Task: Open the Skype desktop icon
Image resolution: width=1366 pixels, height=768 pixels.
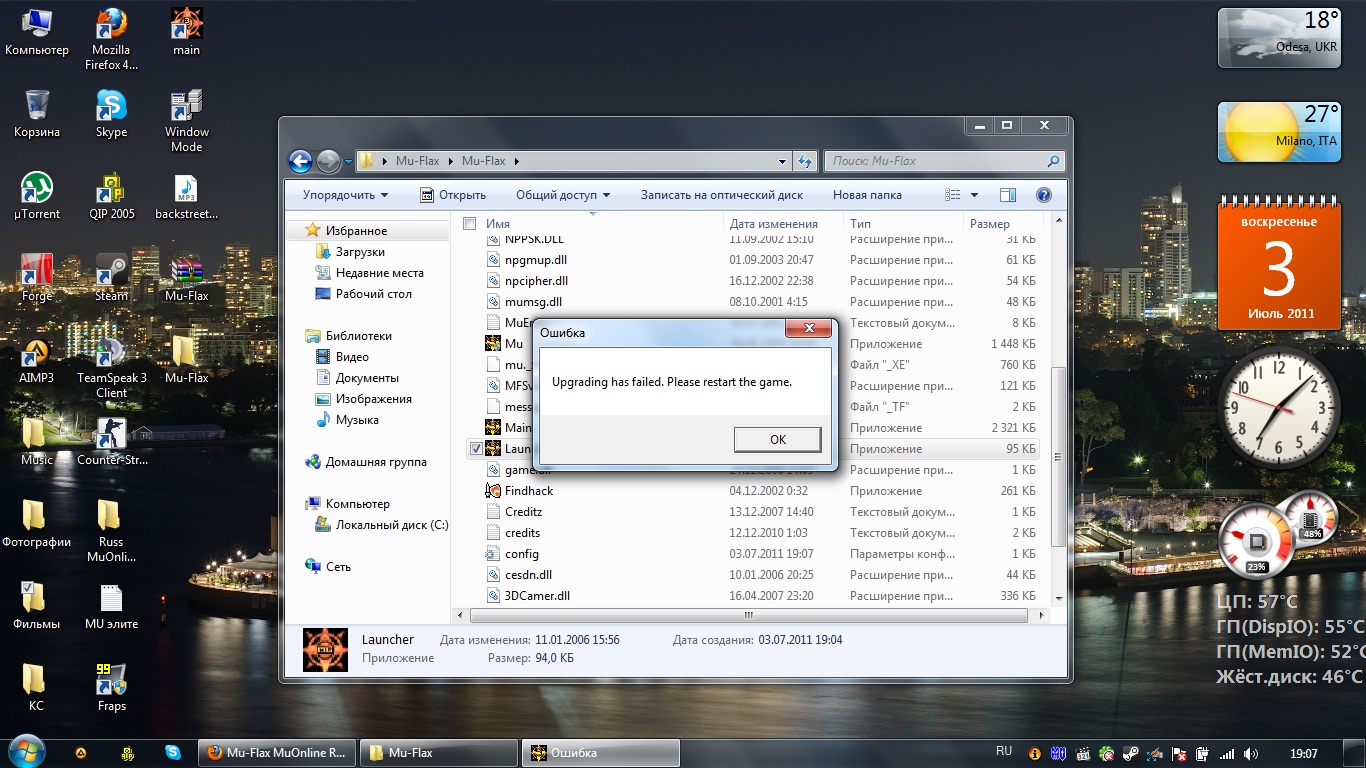Action: pos(111,107)
